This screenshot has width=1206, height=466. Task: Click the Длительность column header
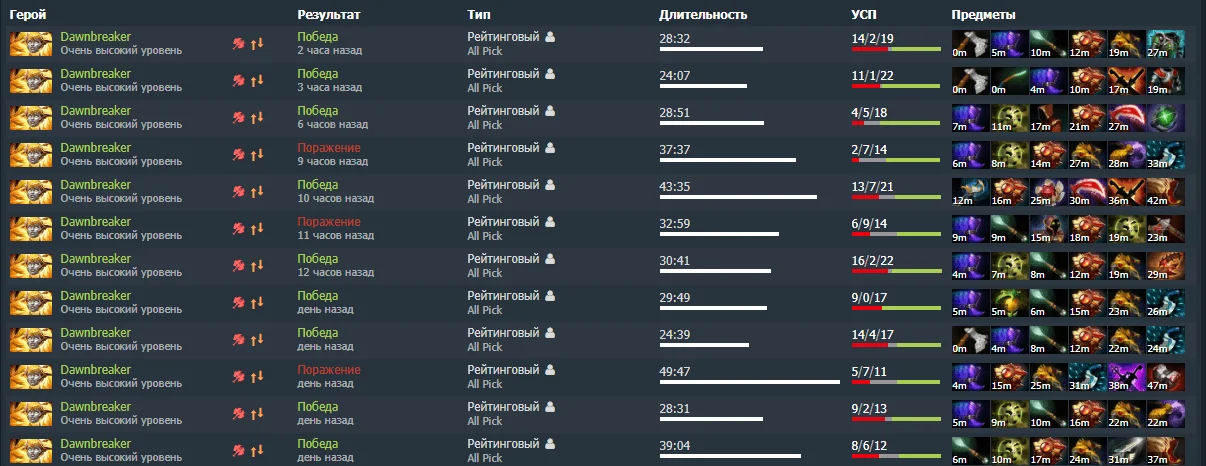pyautogui.click(x=704, y=15)
